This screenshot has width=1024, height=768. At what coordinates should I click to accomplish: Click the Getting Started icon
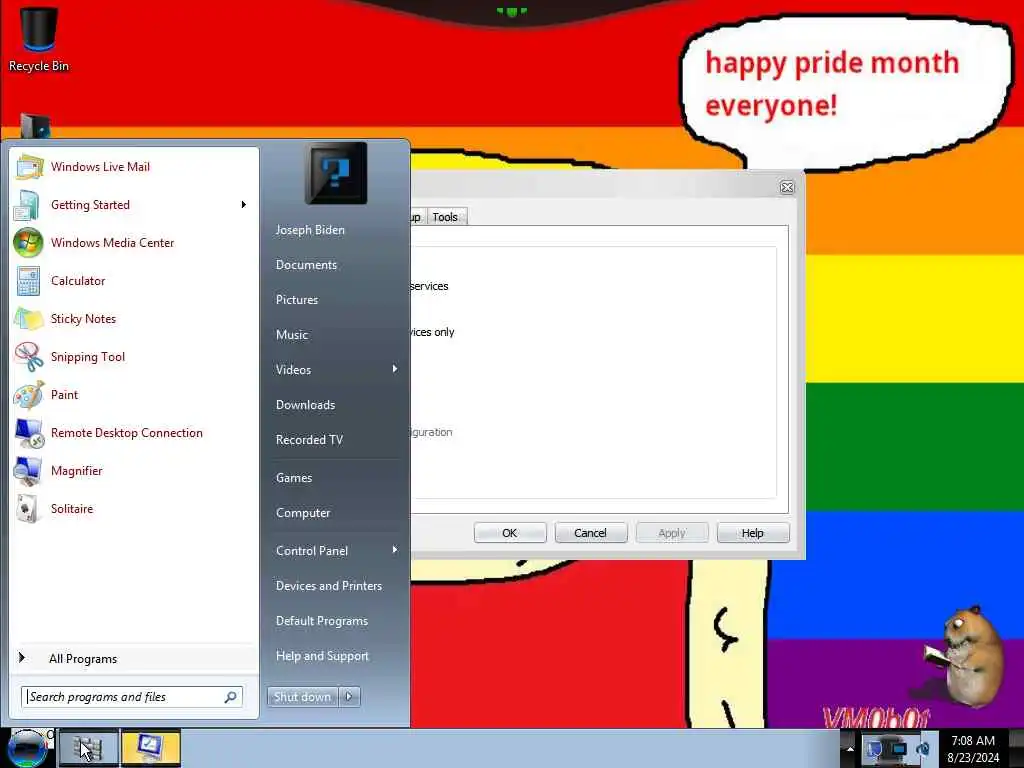(29, 204)
